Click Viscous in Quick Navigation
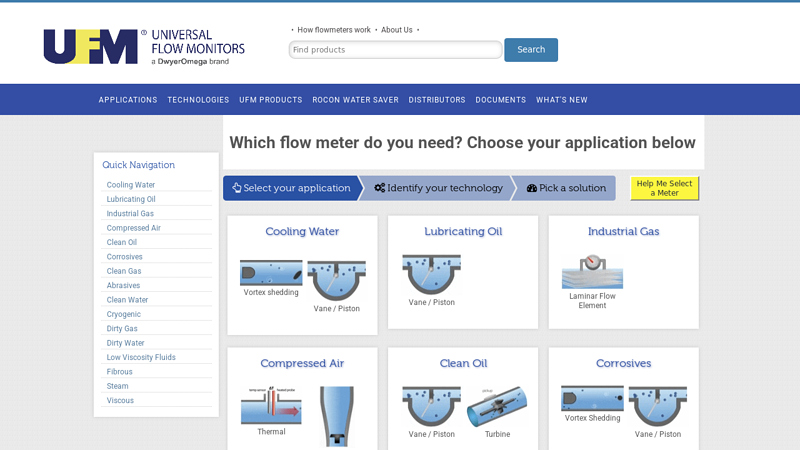The image size is (800, 450). pyautogui.click(x=120, y=401)
